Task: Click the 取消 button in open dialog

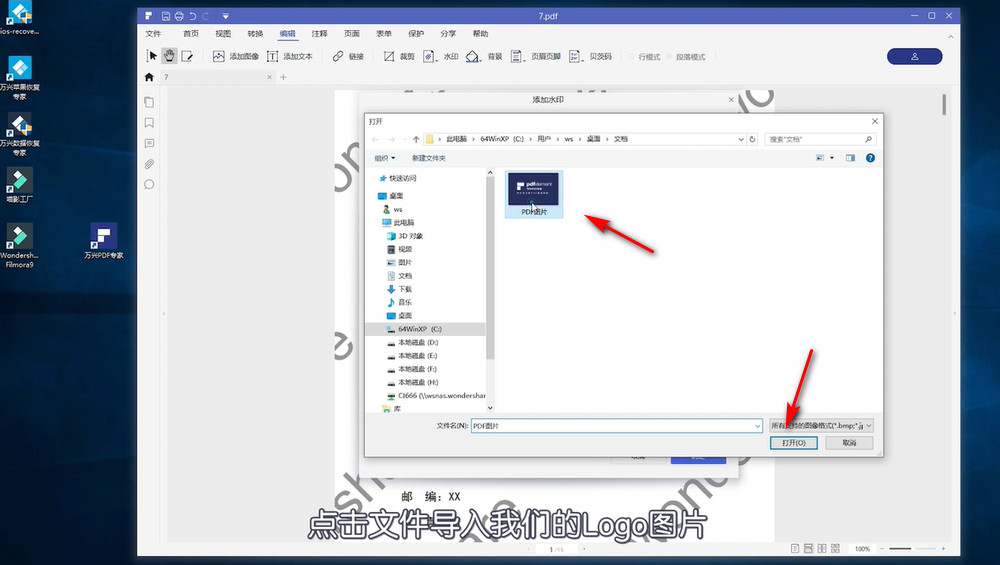Action: pos(849,443)
